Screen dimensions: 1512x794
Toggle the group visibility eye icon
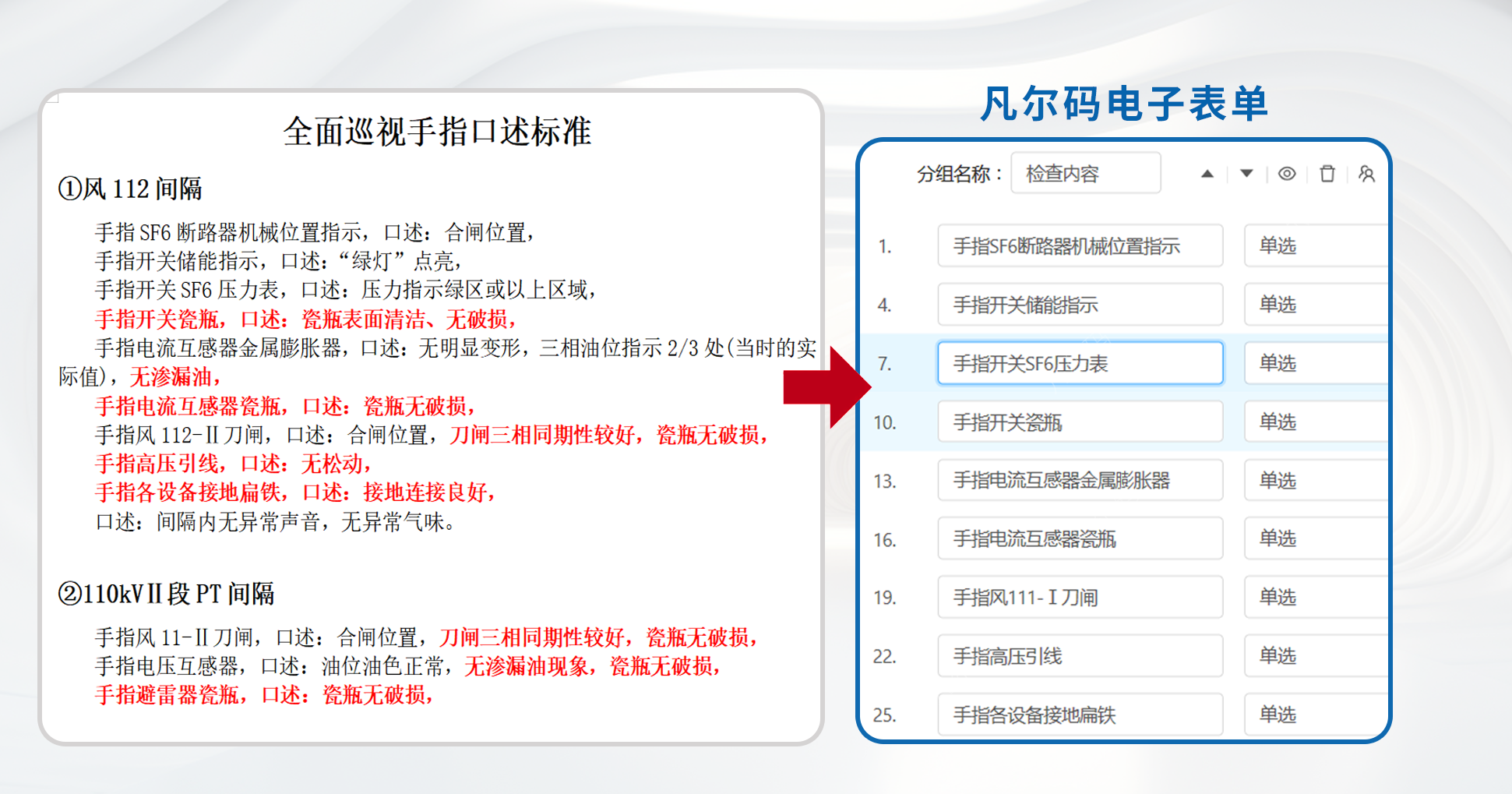[x=1286, y=175]
